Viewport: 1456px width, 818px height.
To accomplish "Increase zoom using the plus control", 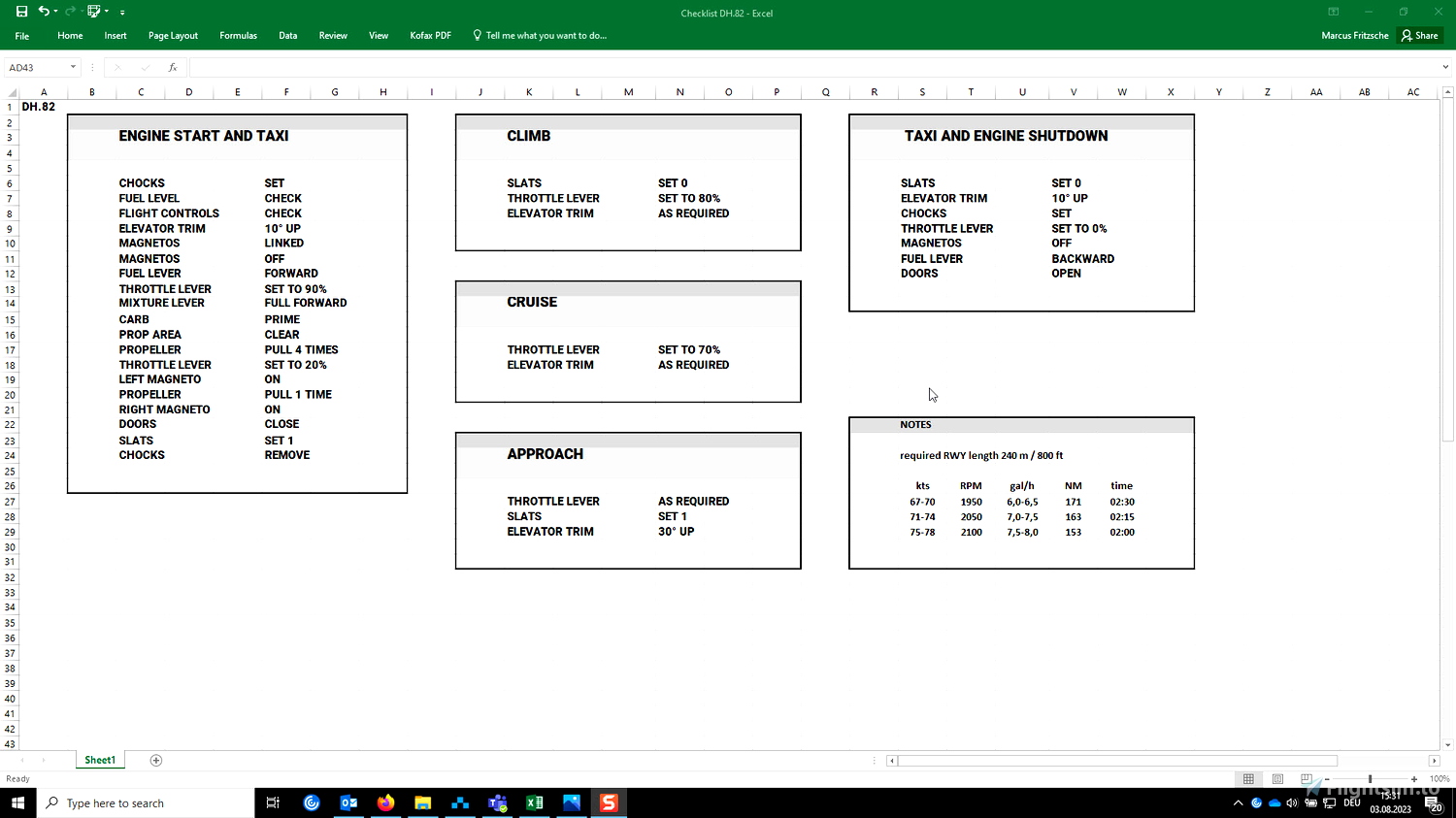I will coord(1414,778).
